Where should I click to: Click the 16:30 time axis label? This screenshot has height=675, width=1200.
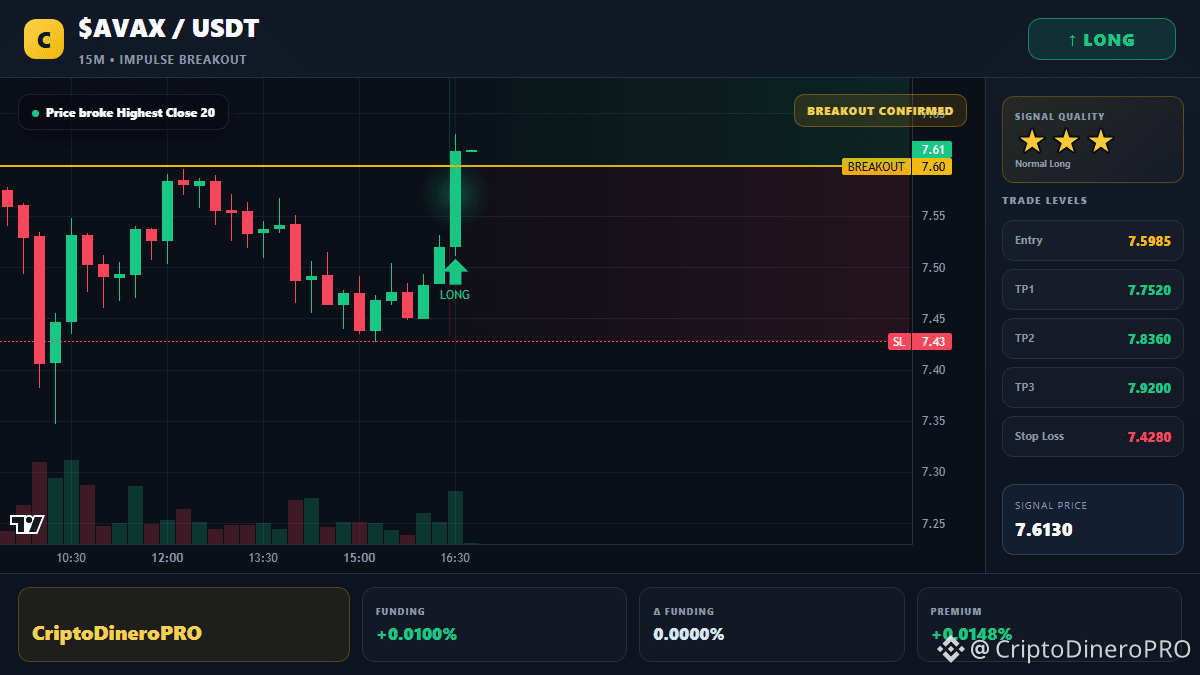coord(455,558)
